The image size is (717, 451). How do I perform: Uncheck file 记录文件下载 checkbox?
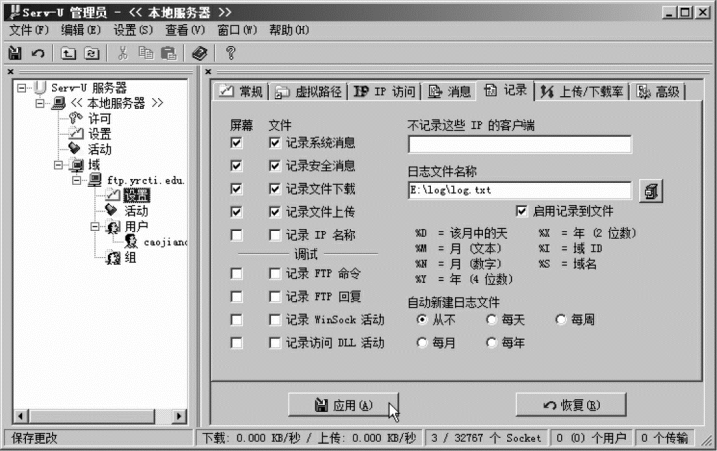click(274, 188)
